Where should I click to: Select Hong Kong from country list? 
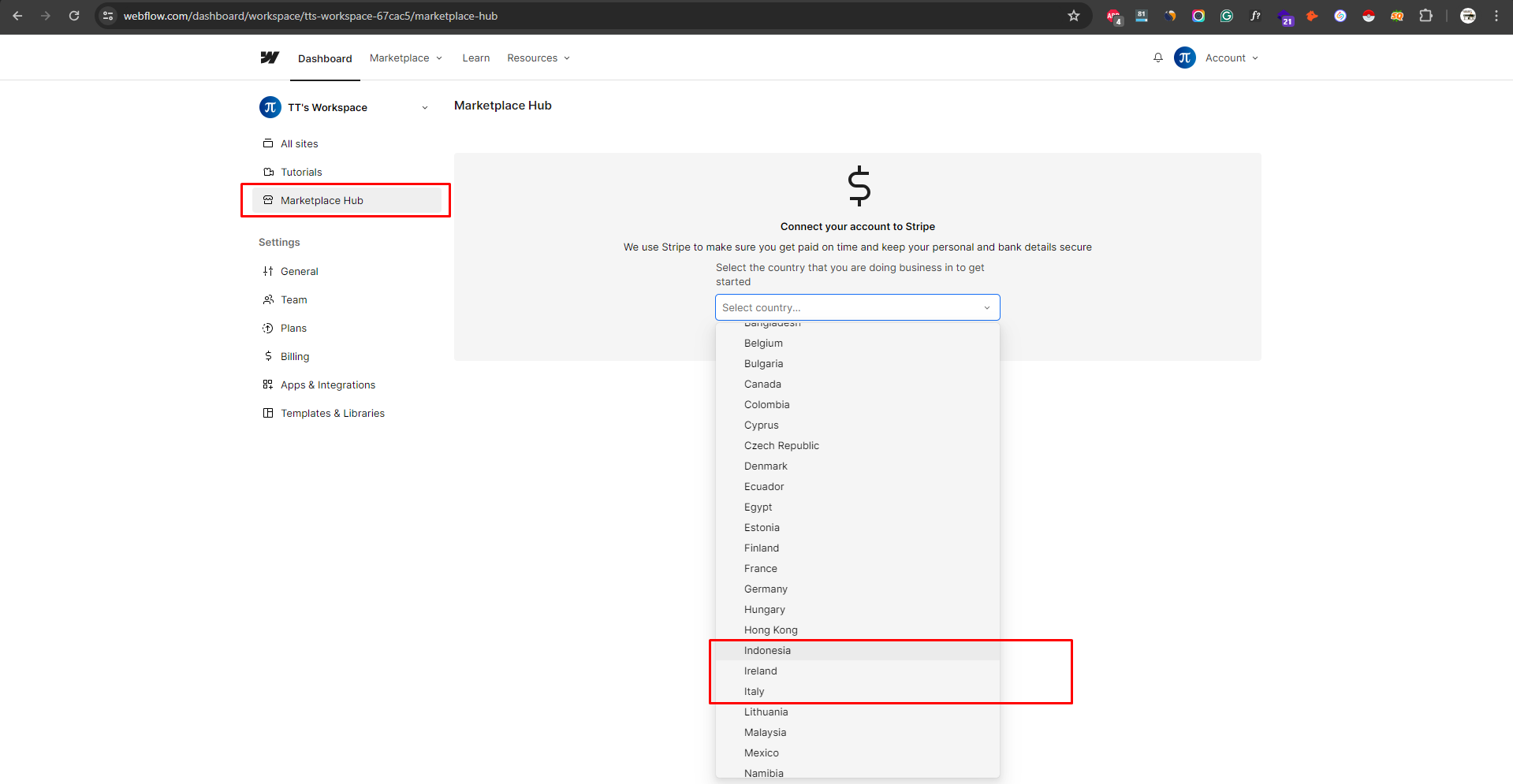[x=858, y=630]
